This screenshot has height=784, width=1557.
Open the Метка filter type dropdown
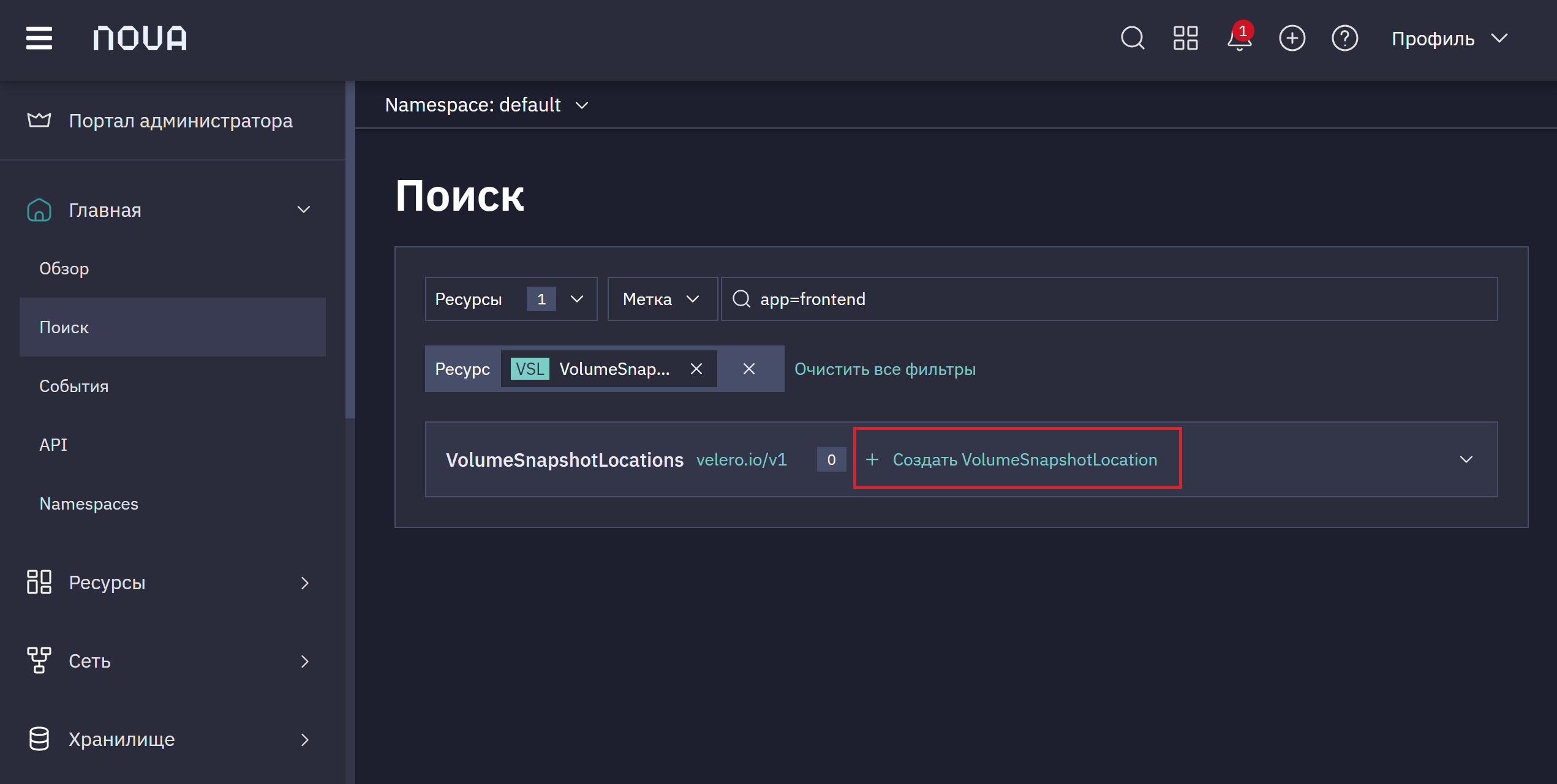click(662, 299)
